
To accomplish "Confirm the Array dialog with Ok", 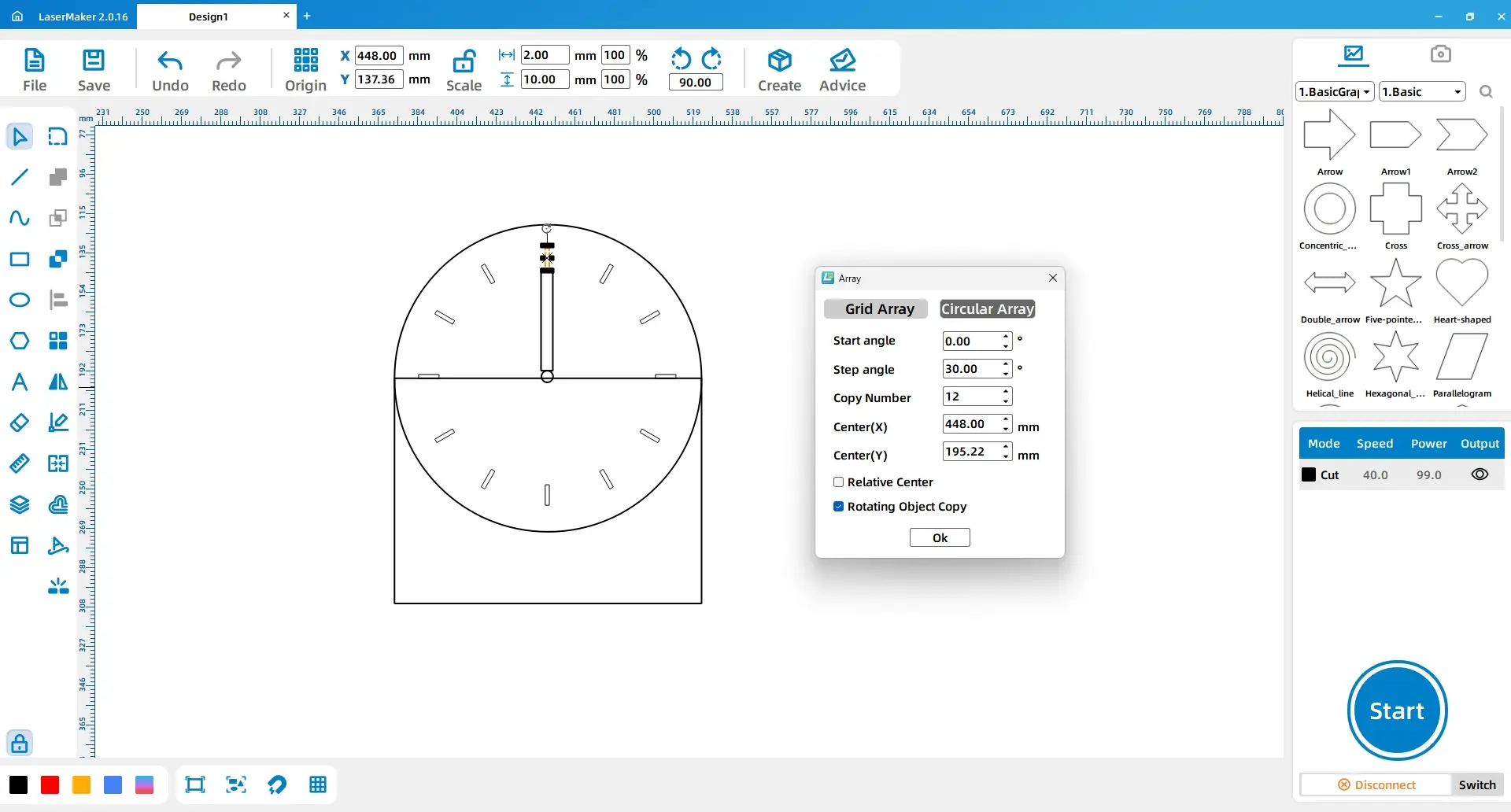I will pyautogui.click(x=940, y=537).
